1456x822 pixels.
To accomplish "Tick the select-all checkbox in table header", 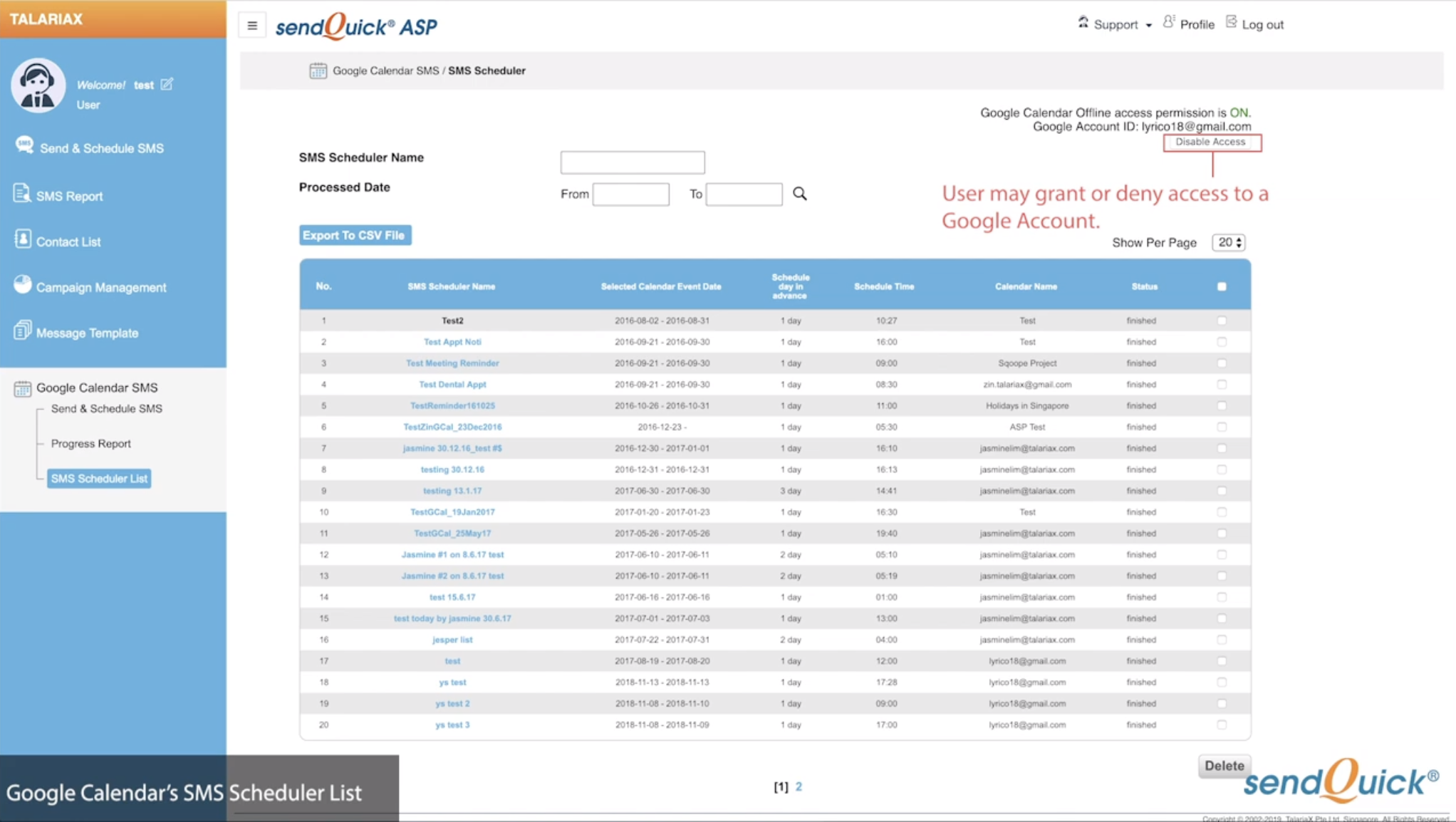I will point(1222,286).
